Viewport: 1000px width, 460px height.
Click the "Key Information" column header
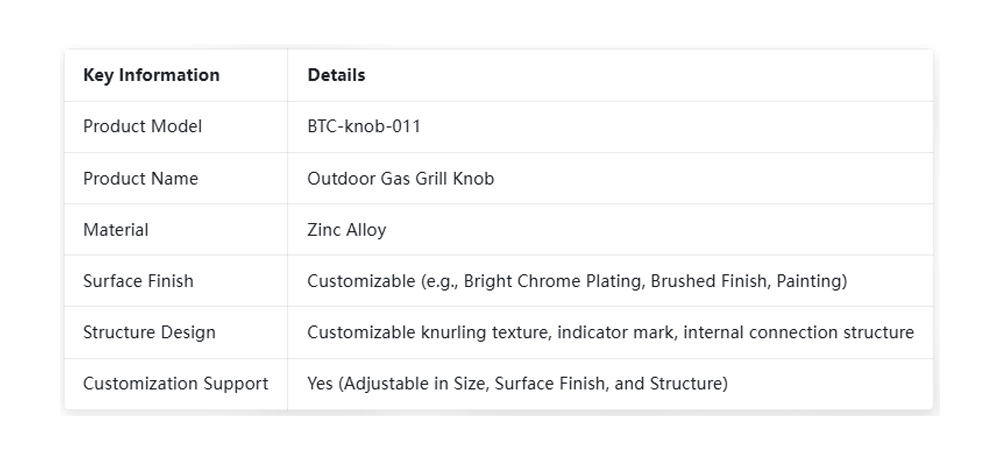pos(151,75)
